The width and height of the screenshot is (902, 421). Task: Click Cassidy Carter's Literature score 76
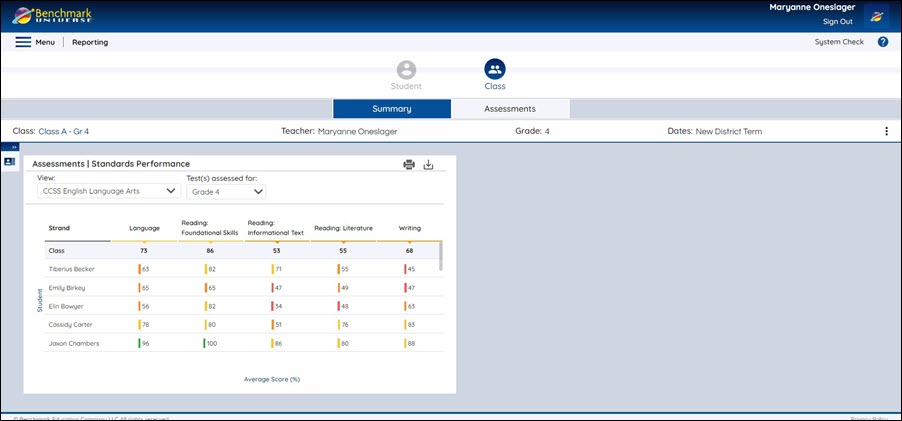pyautogui.click(x=343, y=324)
